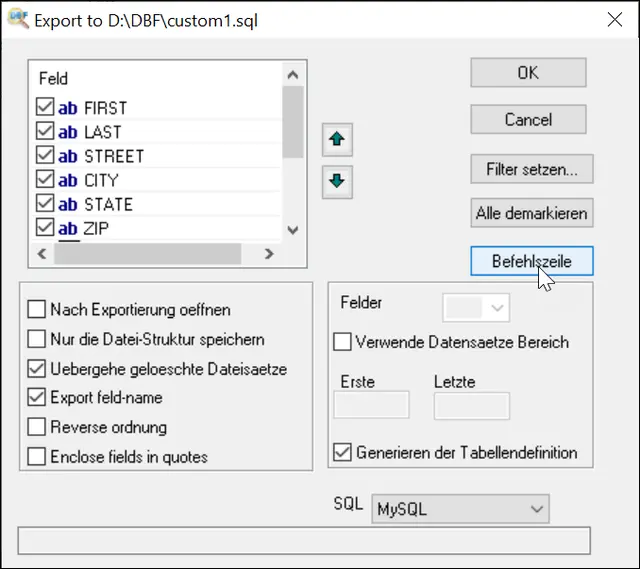Click the Letzte input field
The width and height of the screenshot is (640, 569).
click(472, 406)
